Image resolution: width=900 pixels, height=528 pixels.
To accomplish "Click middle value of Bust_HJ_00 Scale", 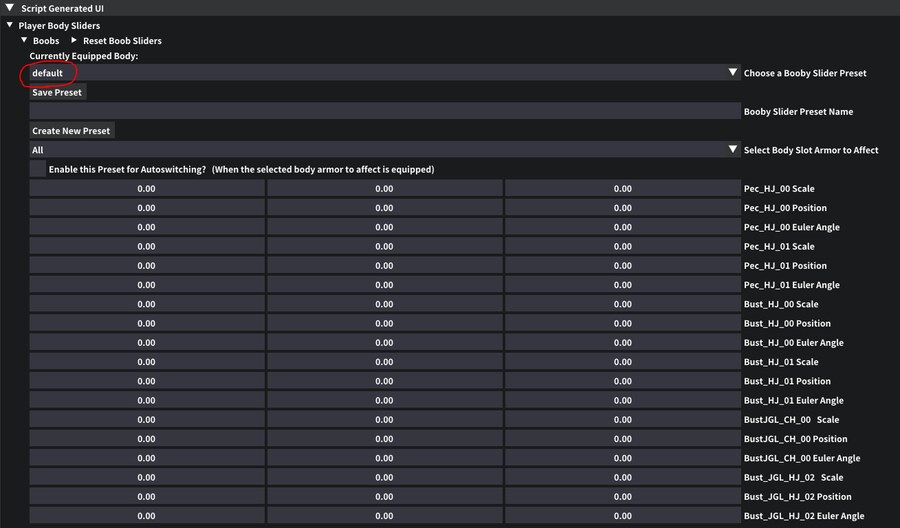I will pyautogui.click(x=384, y=304).
